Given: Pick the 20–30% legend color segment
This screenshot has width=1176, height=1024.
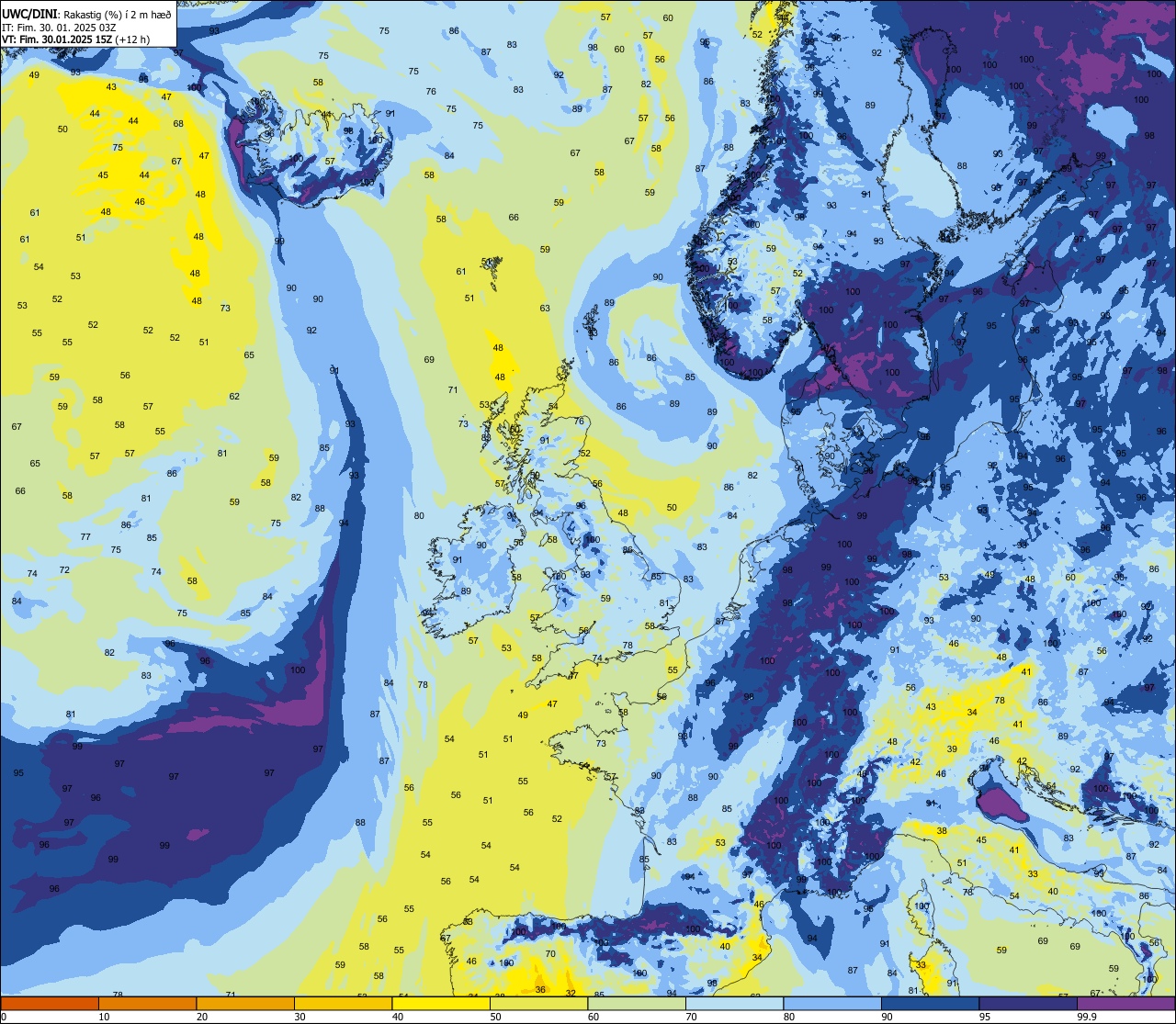Looking at the screenshot, I should click(245, 1004).
